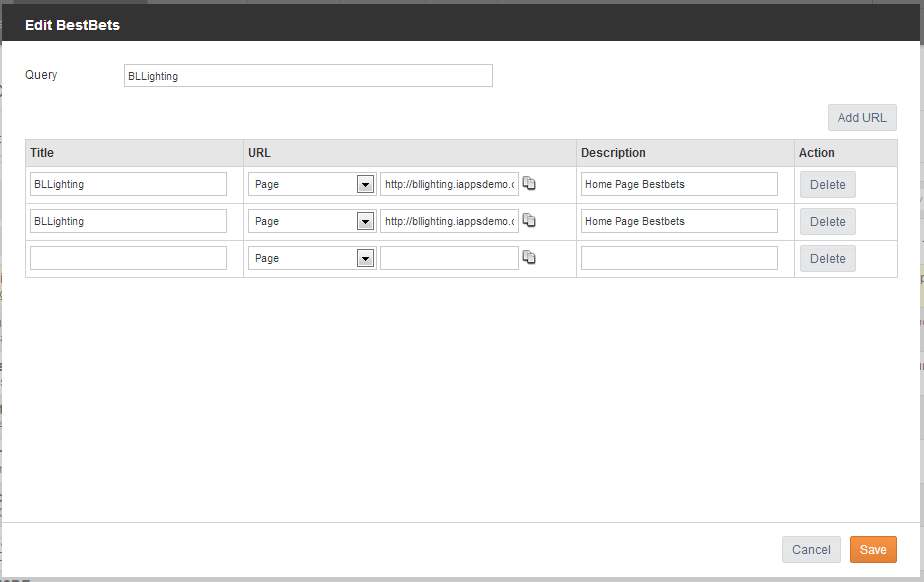Click the first row Title input
This screenshot has width=924, height=582.
coord(128,184)
